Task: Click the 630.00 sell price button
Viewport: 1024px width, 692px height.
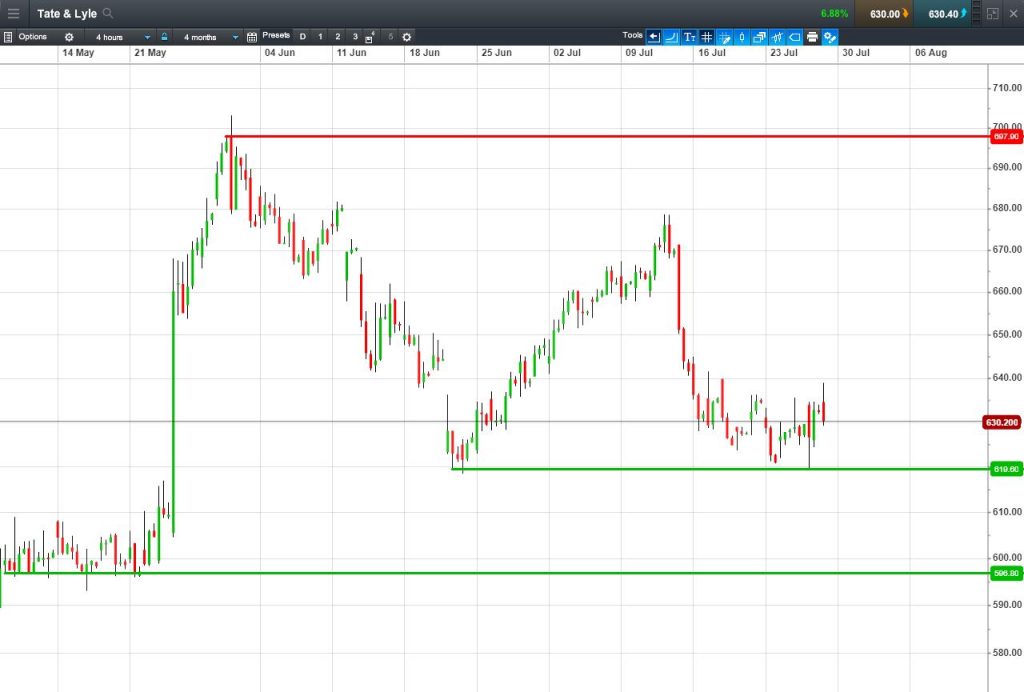Action: (889, 14)
